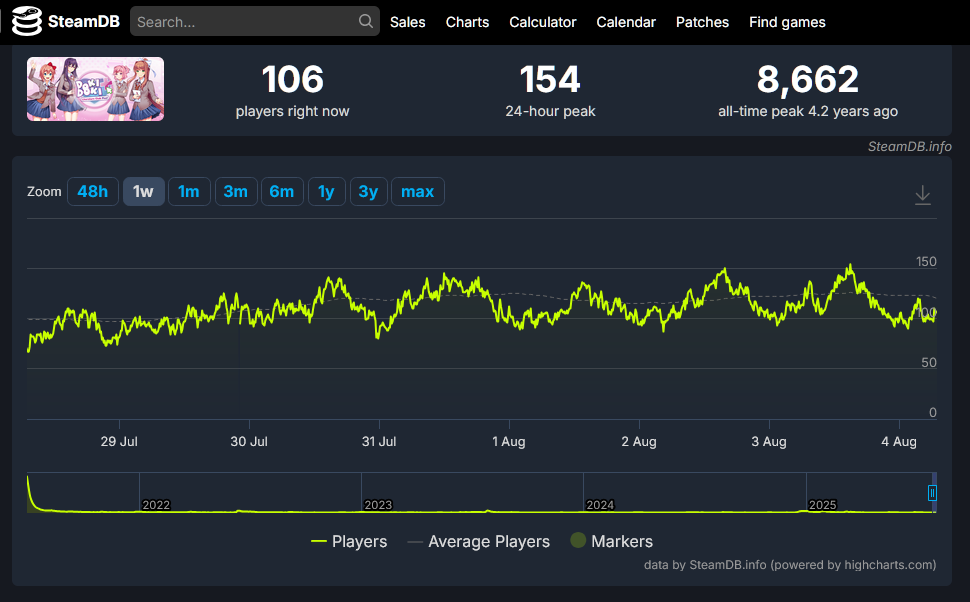
Task: Click the 'players right now' label
Action: 293,111
